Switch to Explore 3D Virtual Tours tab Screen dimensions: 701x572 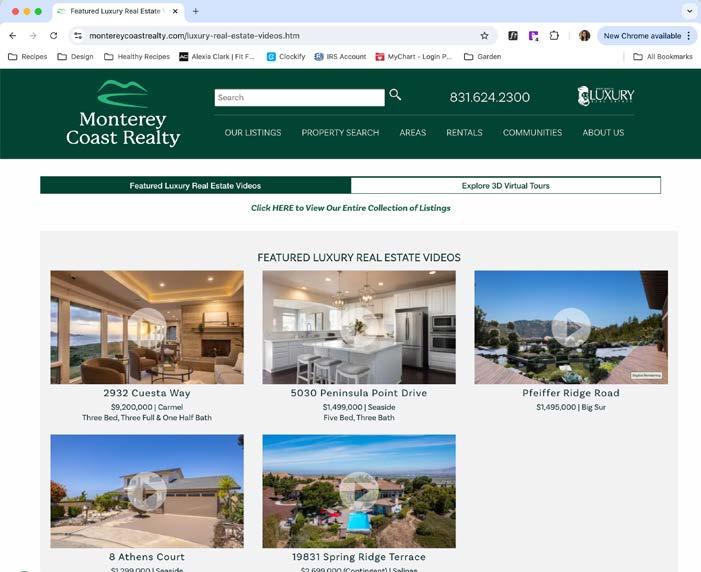506,186
